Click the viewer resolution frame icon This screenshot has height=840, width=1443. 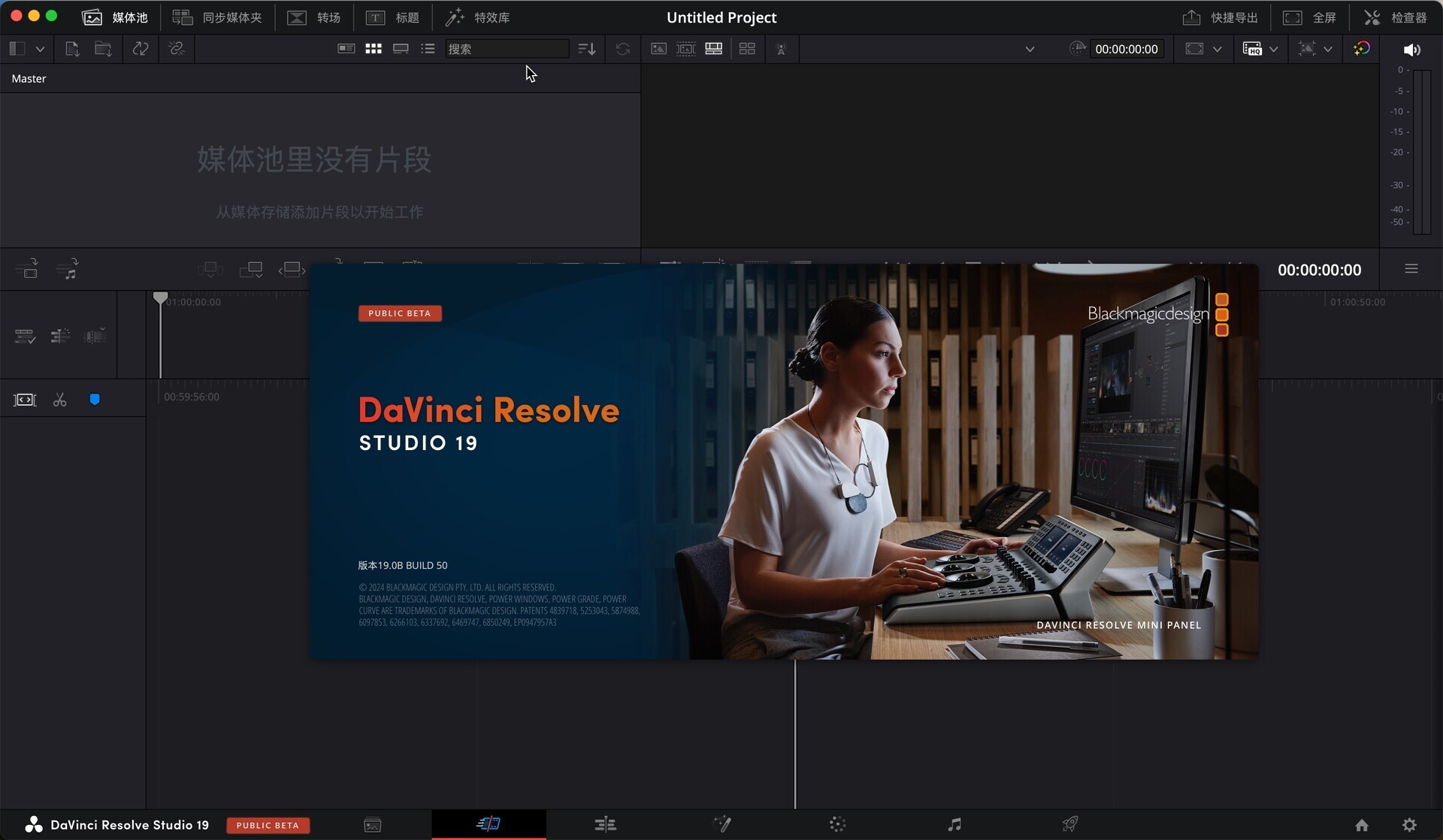point(1194,49)
